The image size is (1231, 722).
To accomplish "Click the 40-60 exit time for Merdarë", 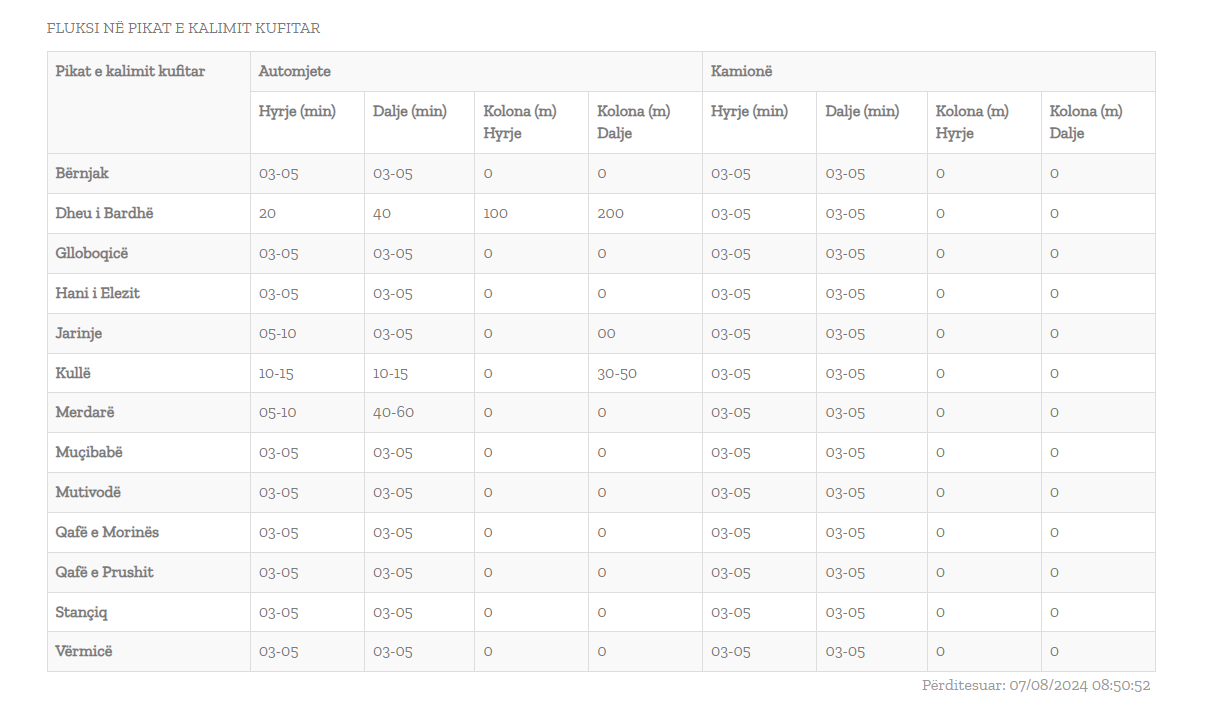I will point(393,413).
